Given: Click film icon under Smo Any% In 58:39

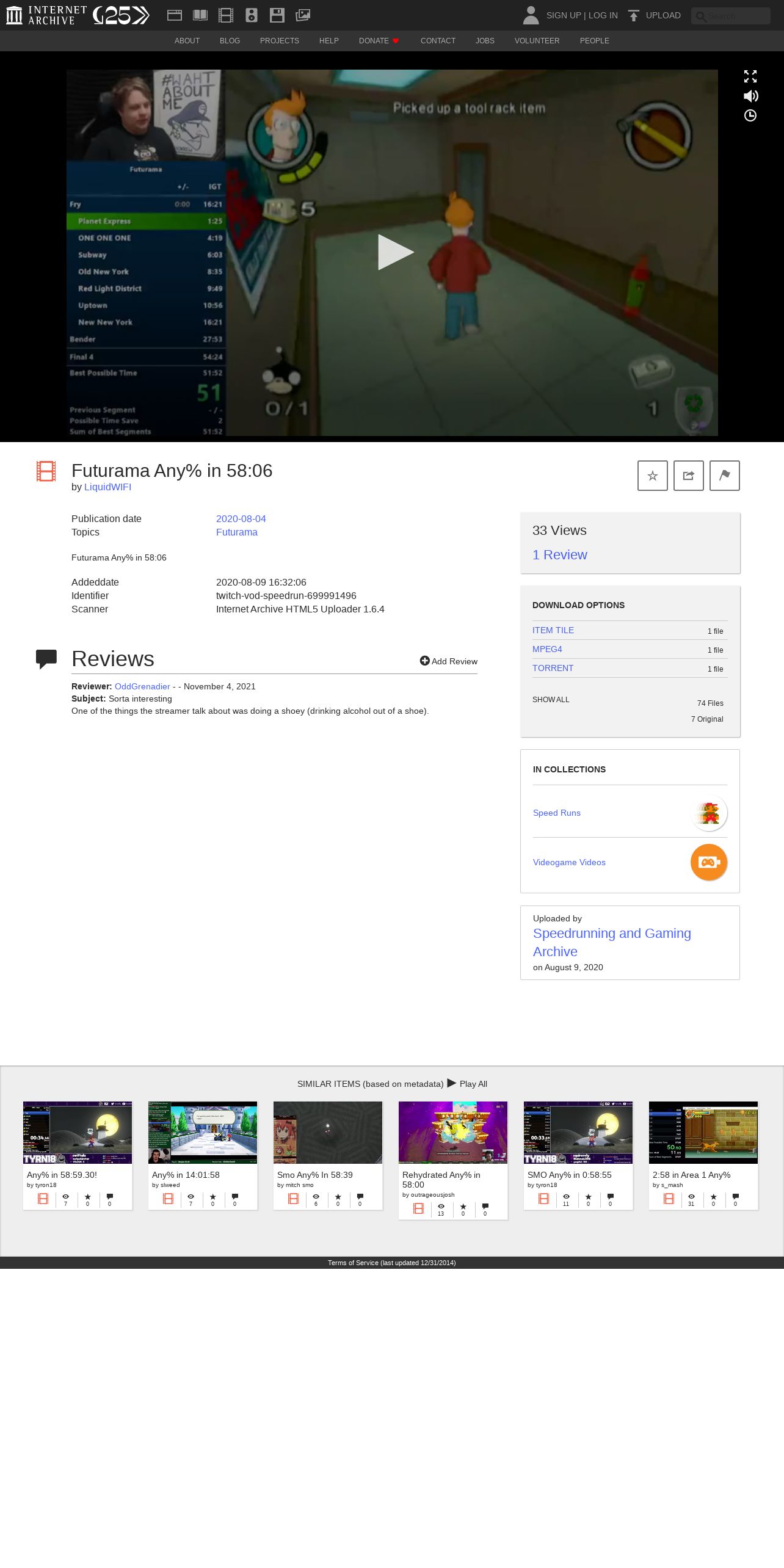Looking at the screenshot, I should (293, 1199).
